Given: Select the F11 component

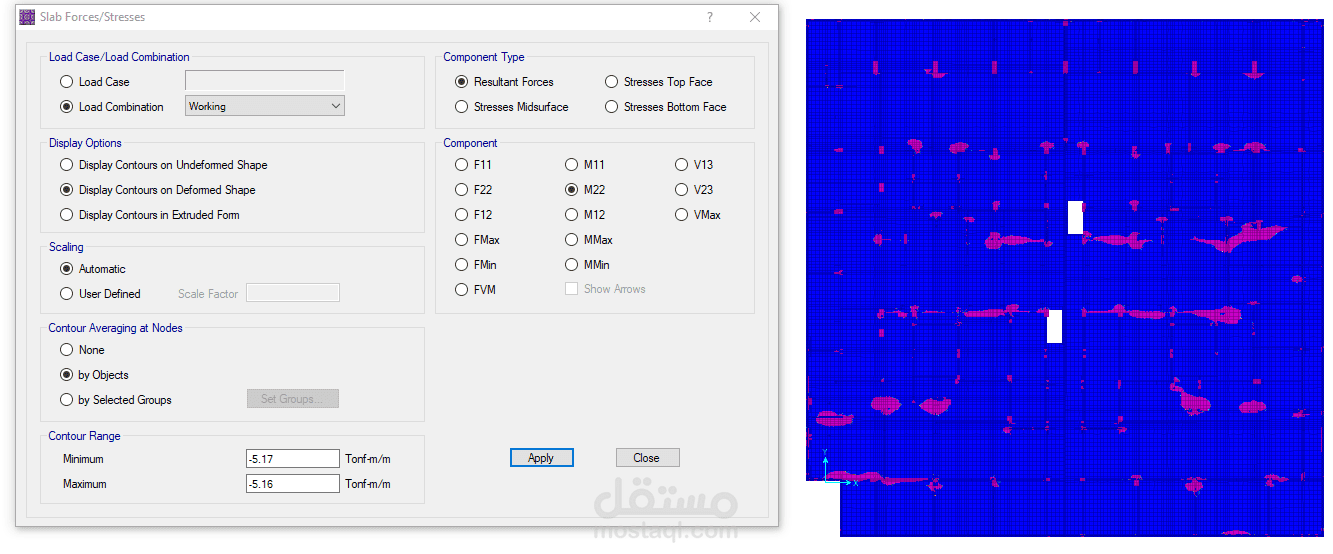Looking at the screenshot, I should pyautogui.click(x=462, y=165).
